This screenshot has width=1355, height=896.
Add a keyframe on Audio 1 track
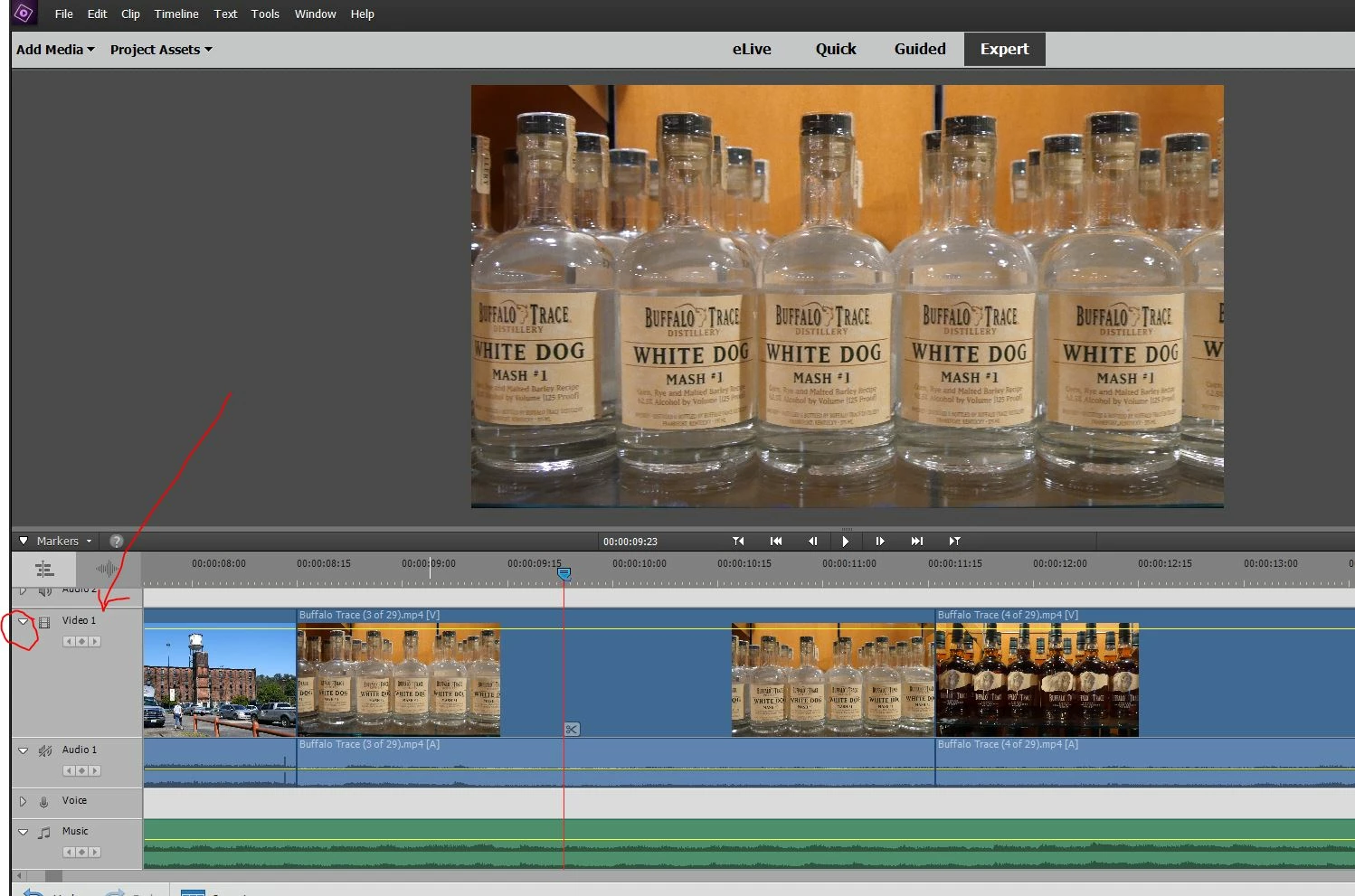[x=81, y=770]
